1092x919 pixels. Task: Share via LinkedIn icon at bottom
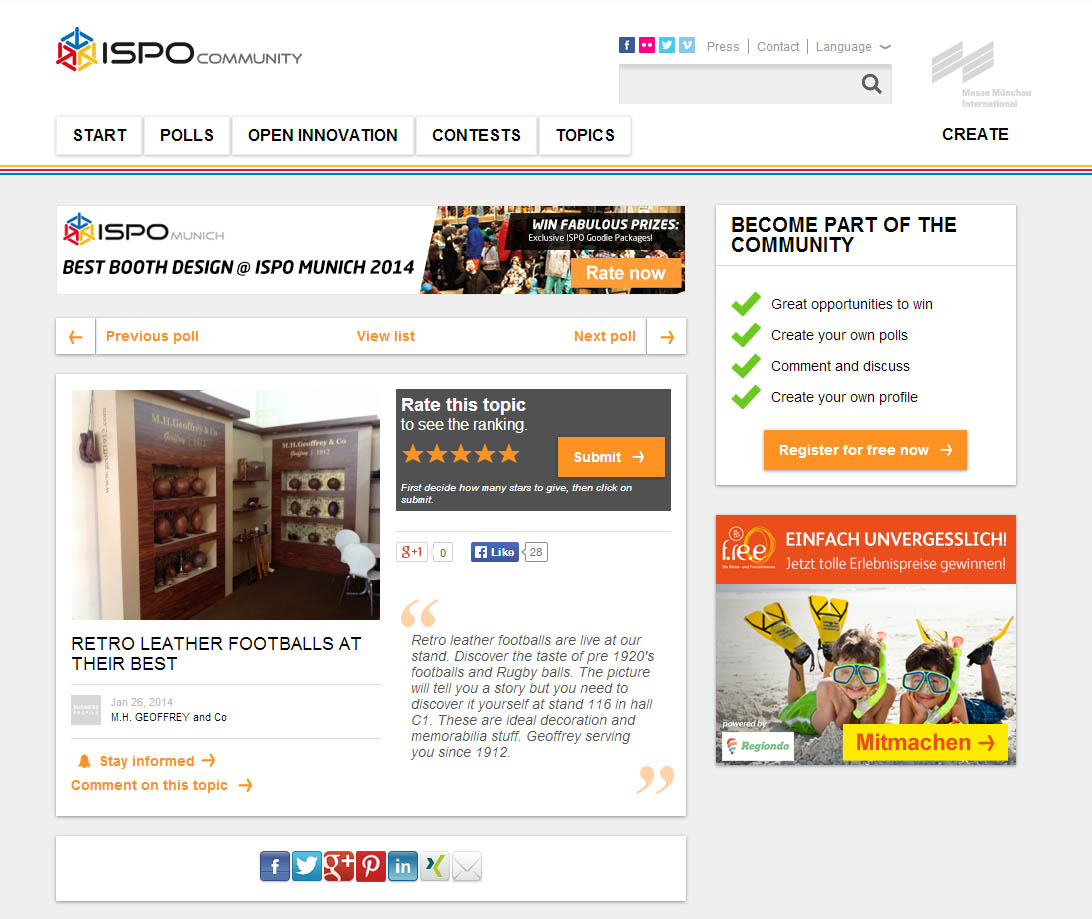(x=403, y=866)
